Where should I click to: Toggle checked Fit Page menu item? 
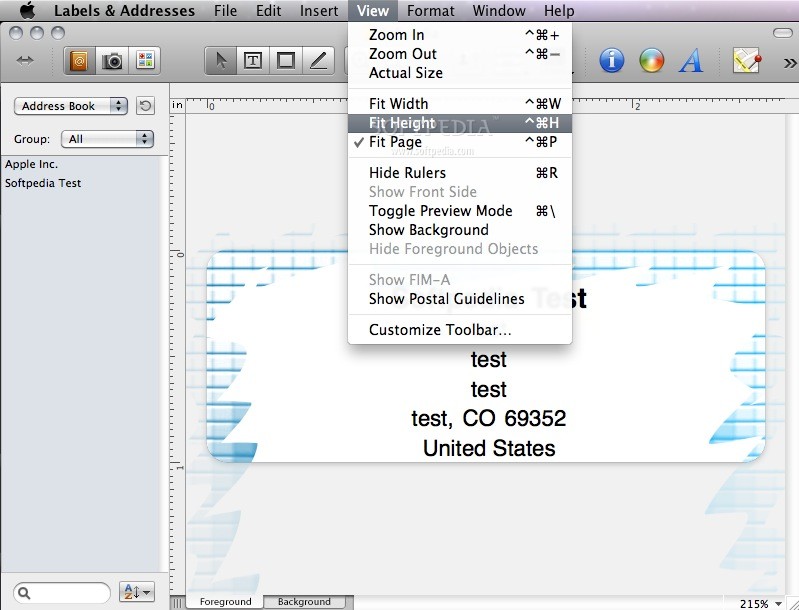pos(460,142)
